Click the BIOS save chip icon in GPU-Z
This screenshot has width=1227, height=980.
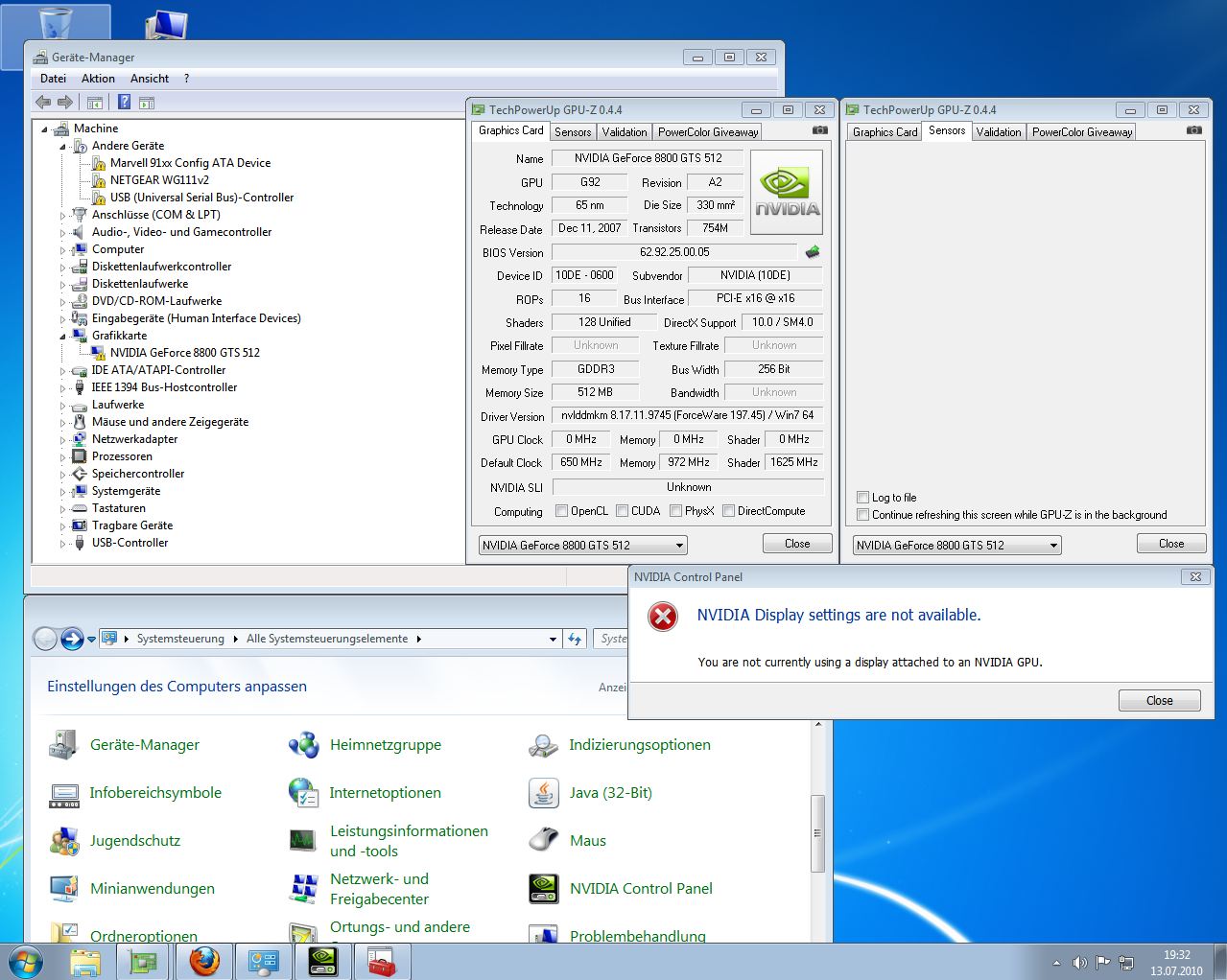coord(813,252)
